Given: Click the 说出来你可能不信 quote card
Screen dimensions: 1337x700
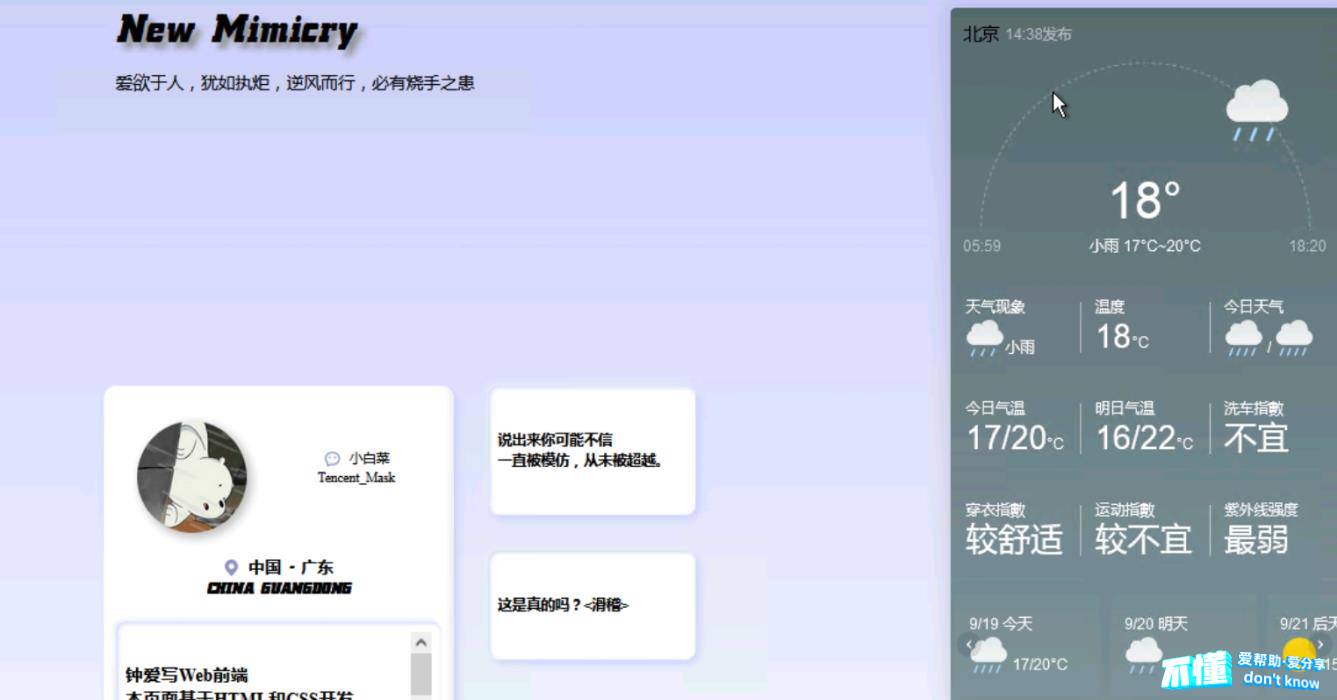Looking at the screenshot, I should pyautogui.click(x=592, y=451).
